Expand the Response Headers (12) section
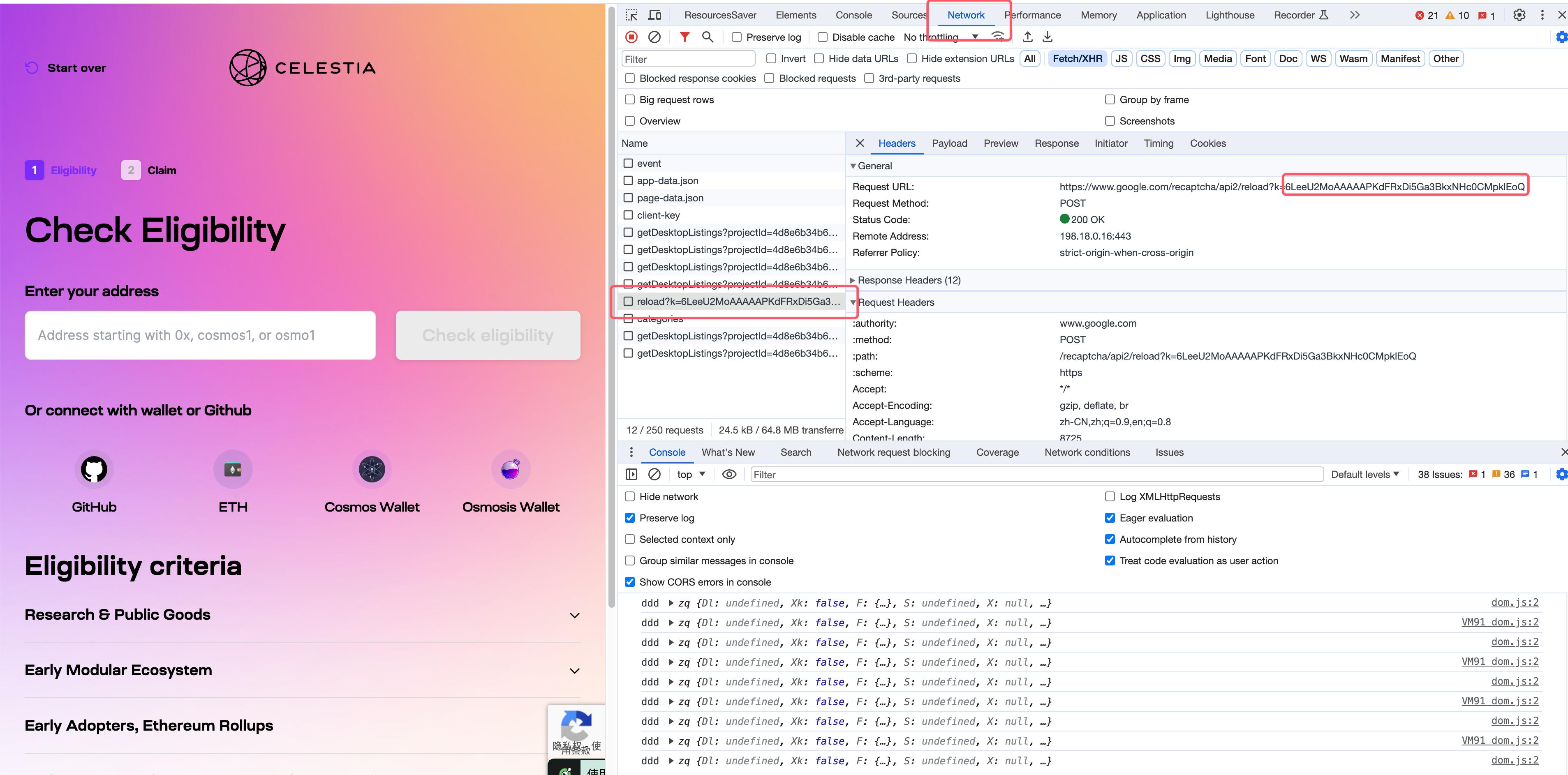 click(909, 280)
